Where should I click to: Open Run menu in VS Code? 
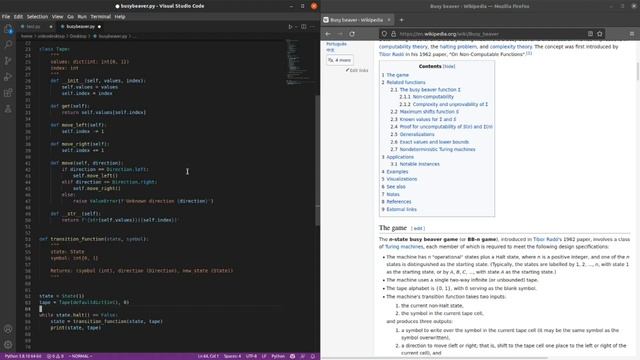[82, 17]
